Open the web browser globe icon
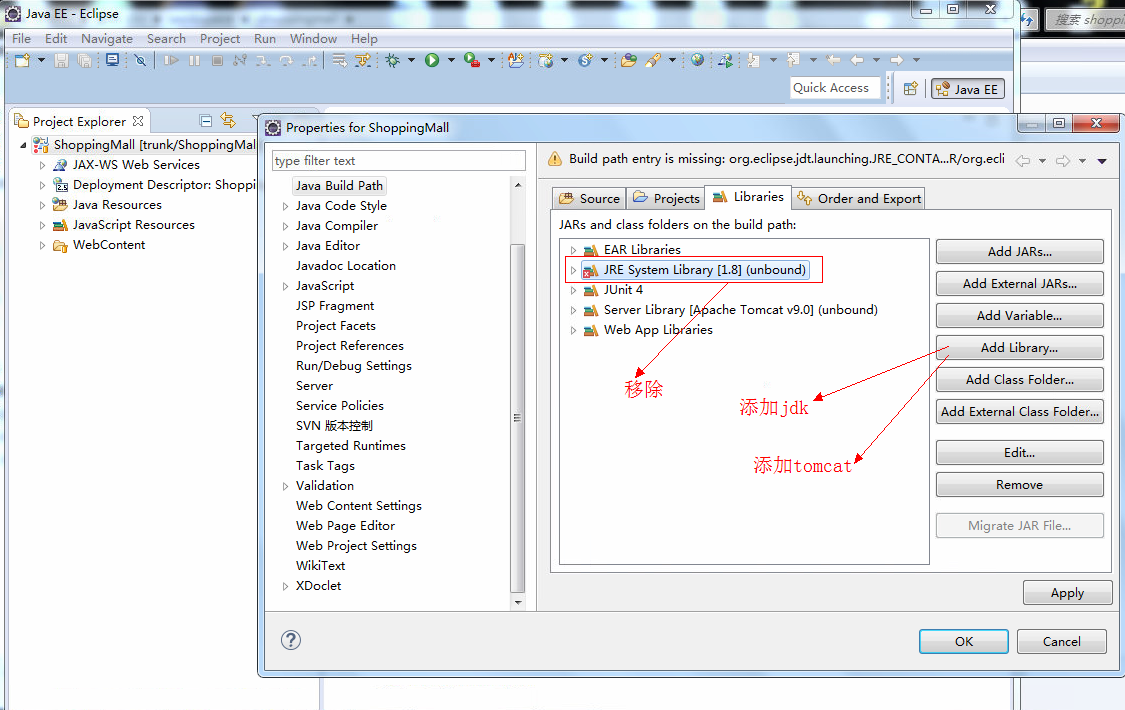 click(697, 61)
